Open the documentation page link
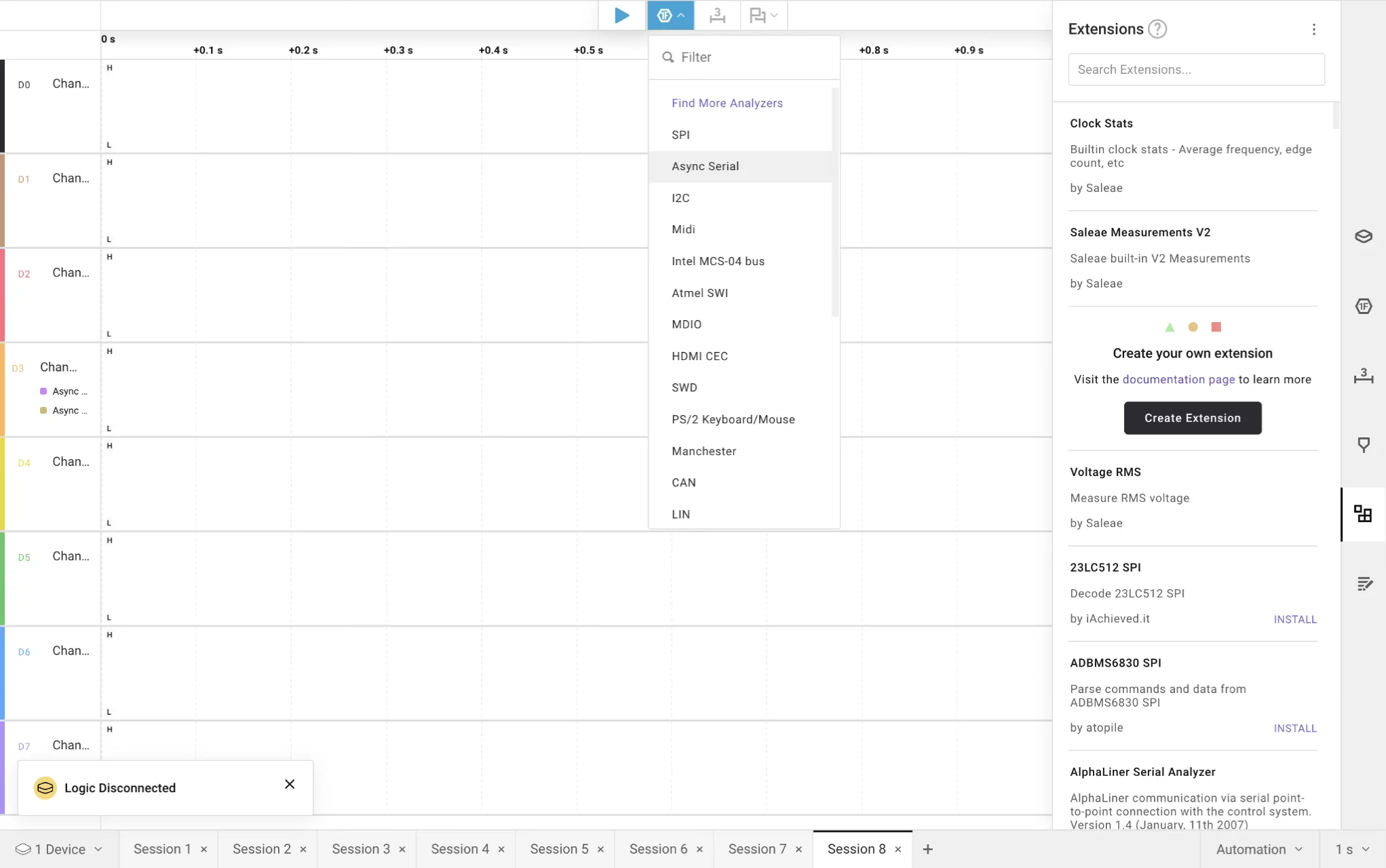 pyautogui.click(x=1178, y=379)
